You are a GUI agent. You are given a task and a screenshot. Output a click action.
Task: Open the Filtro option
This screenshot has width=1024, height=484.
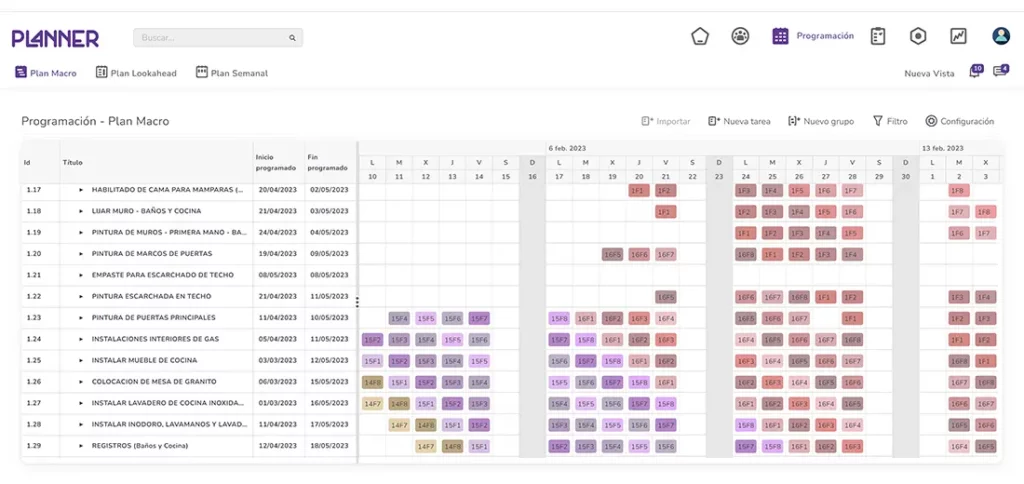point(890,121)
